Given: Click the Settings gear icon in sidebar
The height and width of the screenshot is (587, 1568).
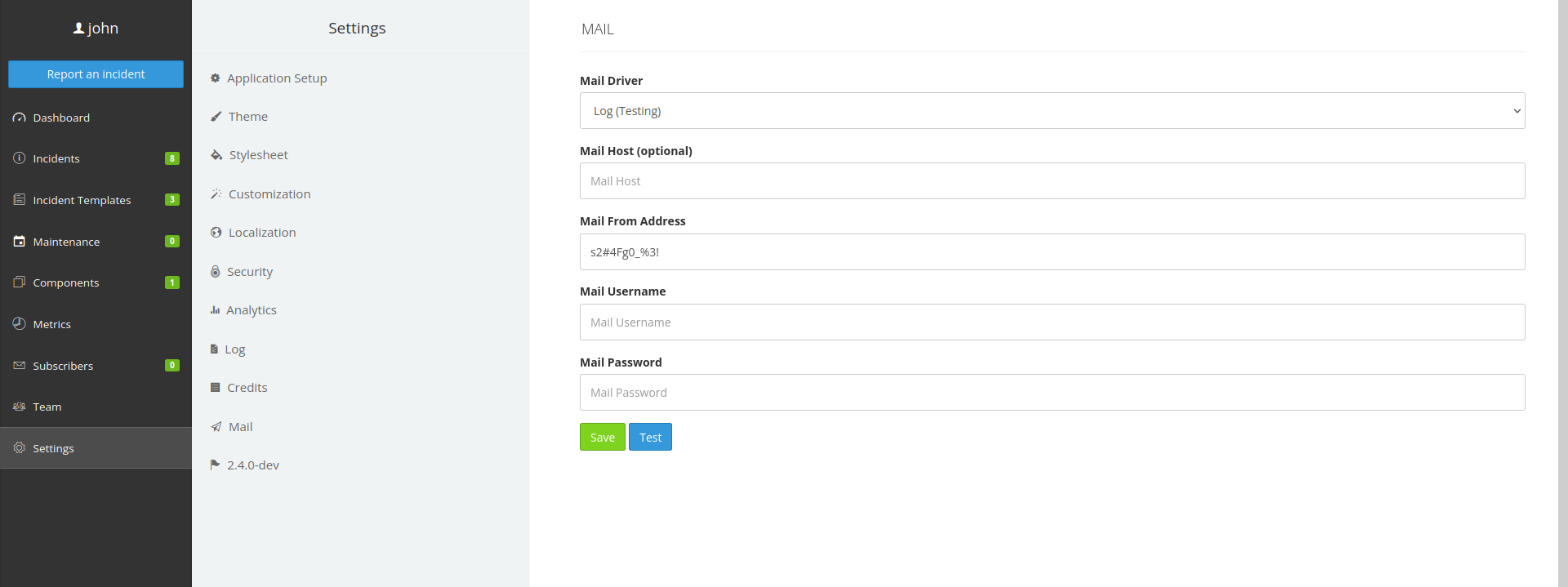Looking at the screenshot, I should point(19,448).
